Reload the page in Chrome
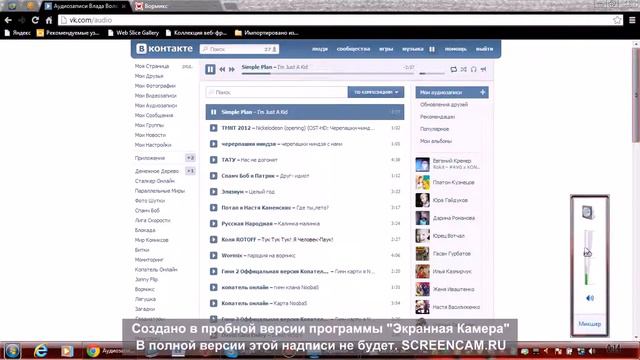Viewport: 640px width, 360px height. click(35, 20)
